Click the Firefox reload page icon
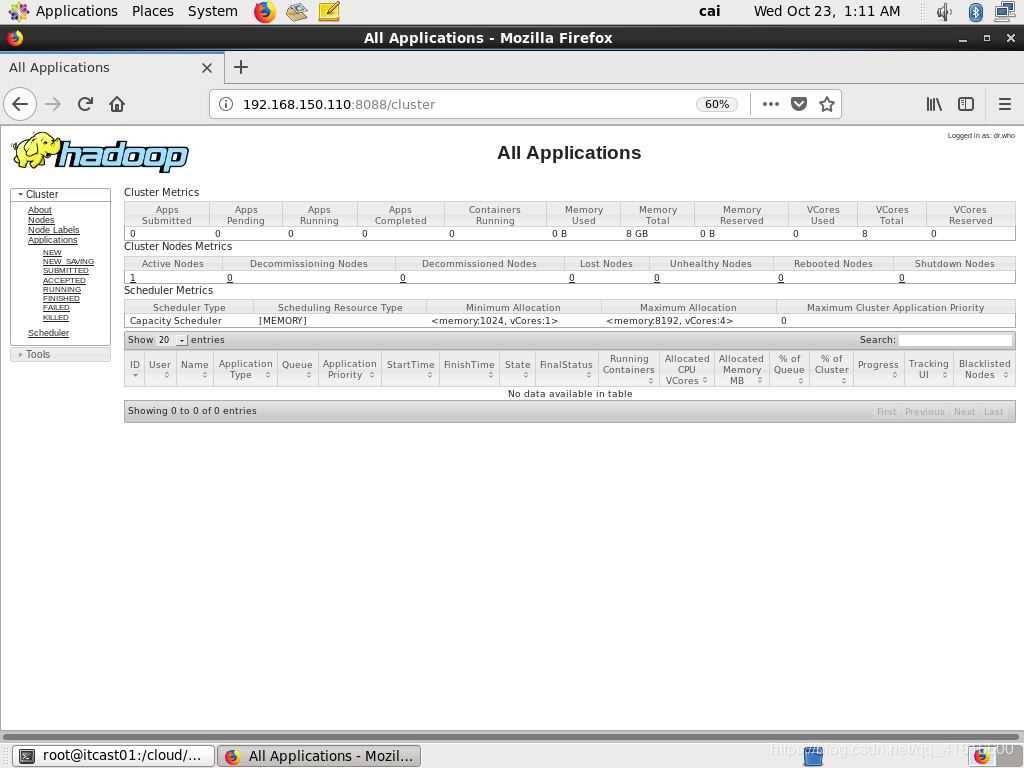This screenshot has height=768, width=1024. coord(85,104)
